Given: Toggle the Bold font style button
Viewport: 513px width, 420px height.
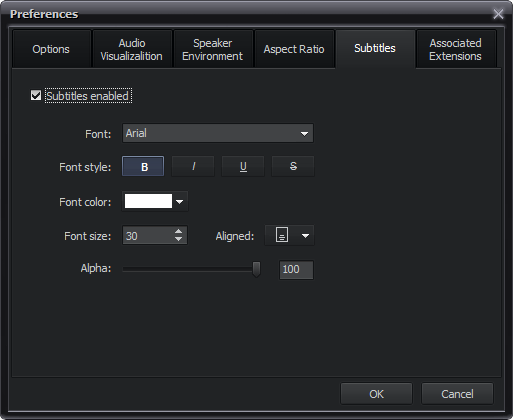Looking at the screenshot, I should (143, 166).
